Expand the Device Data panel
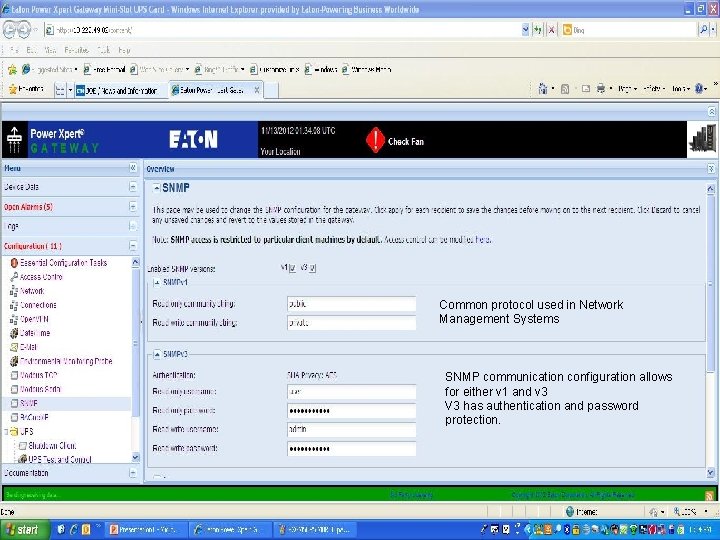The height and width of the screenshot is (540, 720). pos(133,187)
